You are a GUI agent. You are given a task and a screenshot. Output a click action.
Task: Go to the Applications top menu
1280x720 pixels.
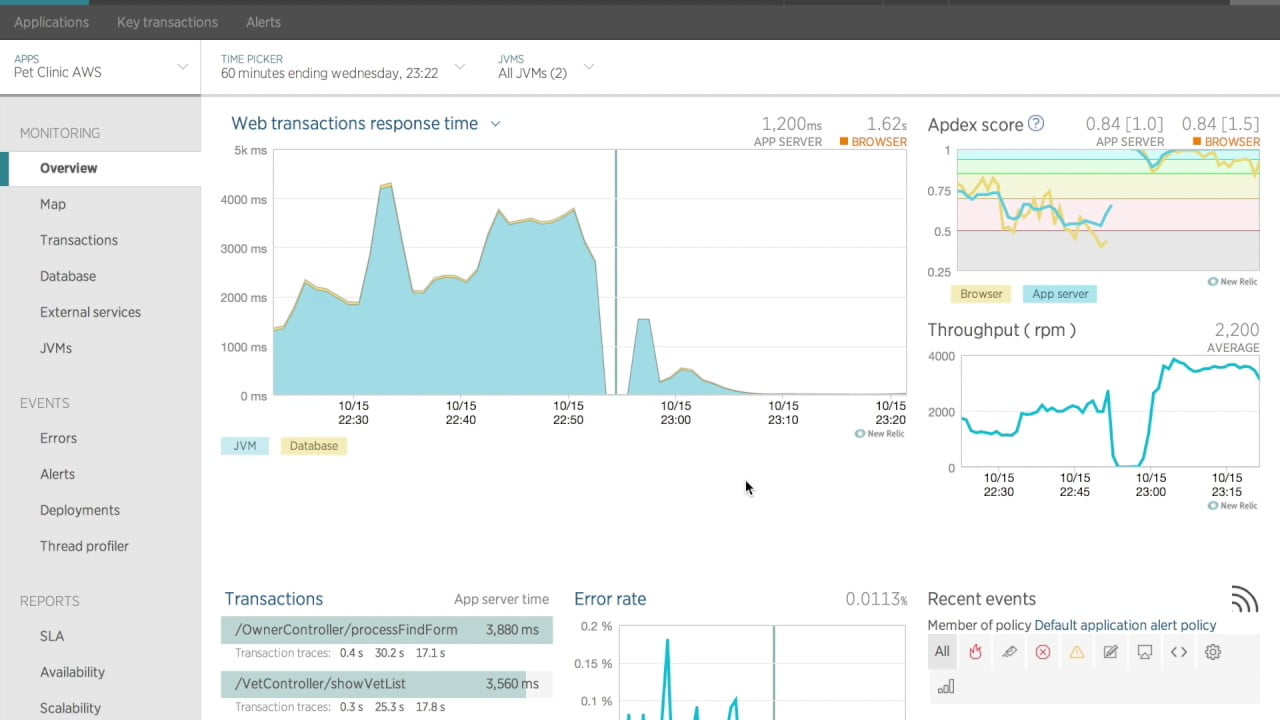pos(51,22)
